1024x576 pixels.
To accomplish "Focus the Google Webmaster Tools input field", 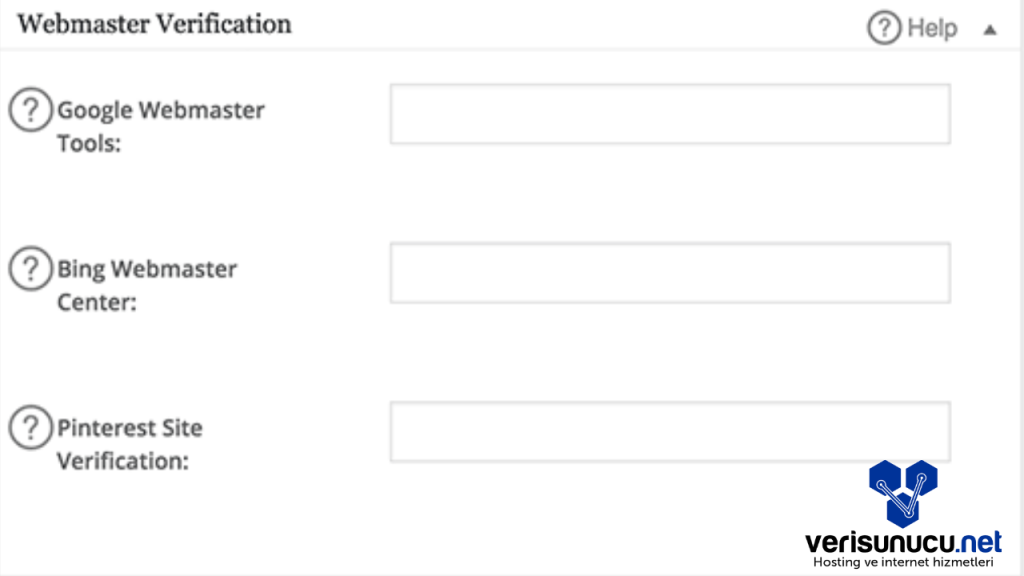I will point(669,114).
